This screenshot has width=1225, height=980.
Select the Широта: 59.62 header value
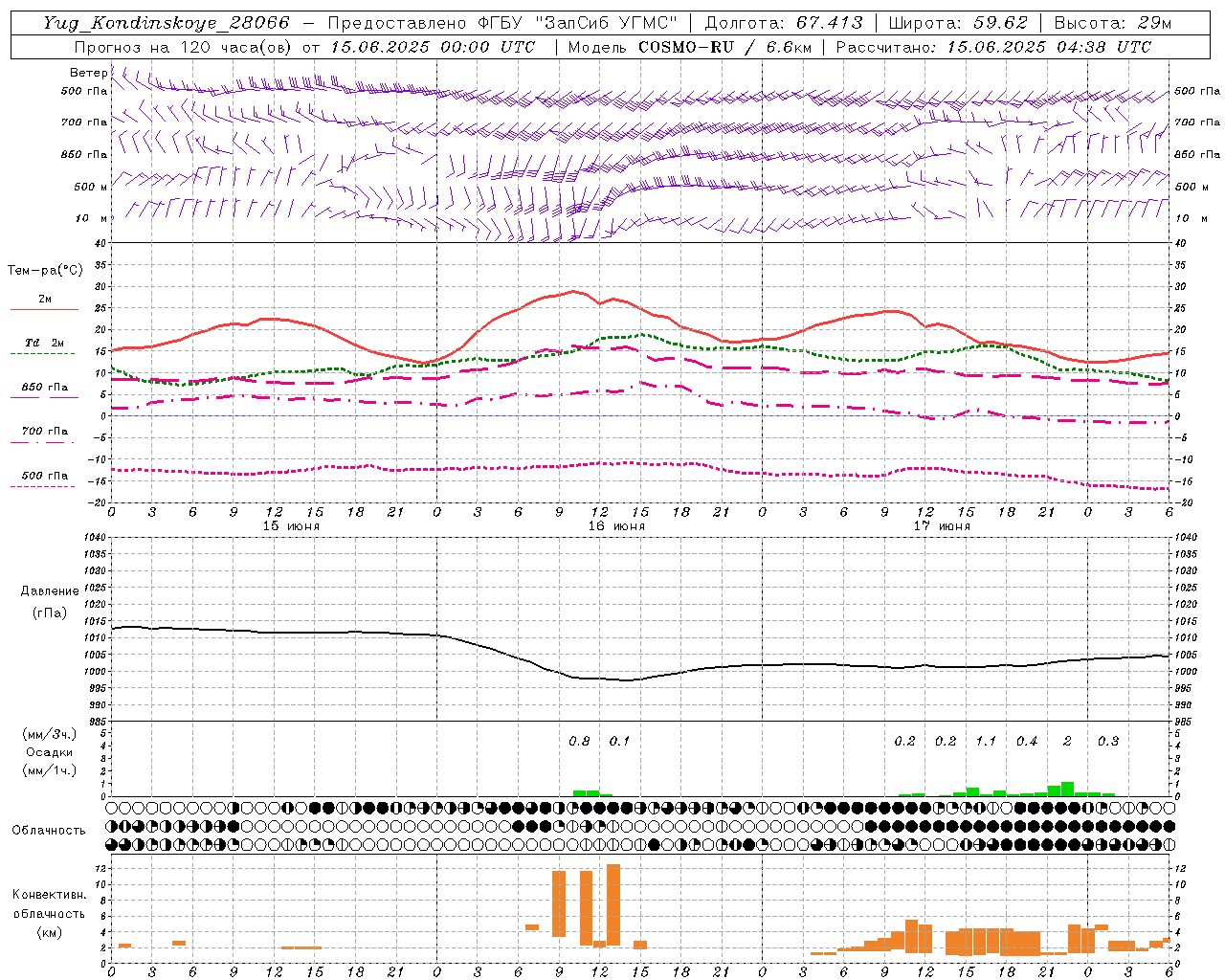coord(958,23)
